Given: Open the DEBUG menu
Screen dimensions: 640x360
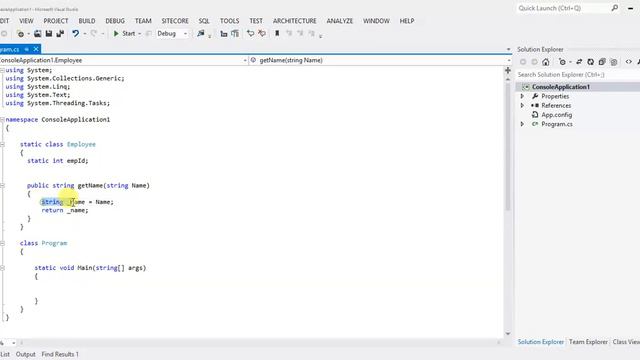Looking at the screenshot, I should tap(115, 21).
